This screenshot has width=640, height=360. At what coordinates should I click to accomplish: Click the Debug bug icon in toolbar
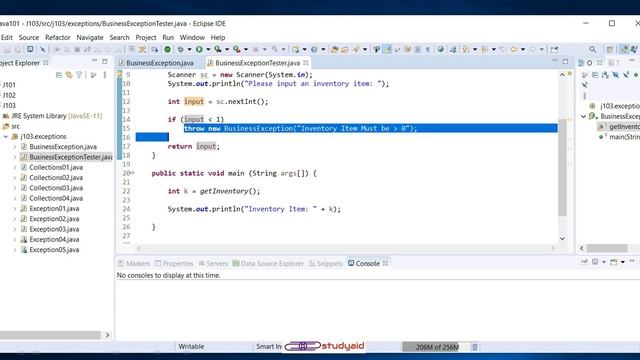click(x=180, y=49)
